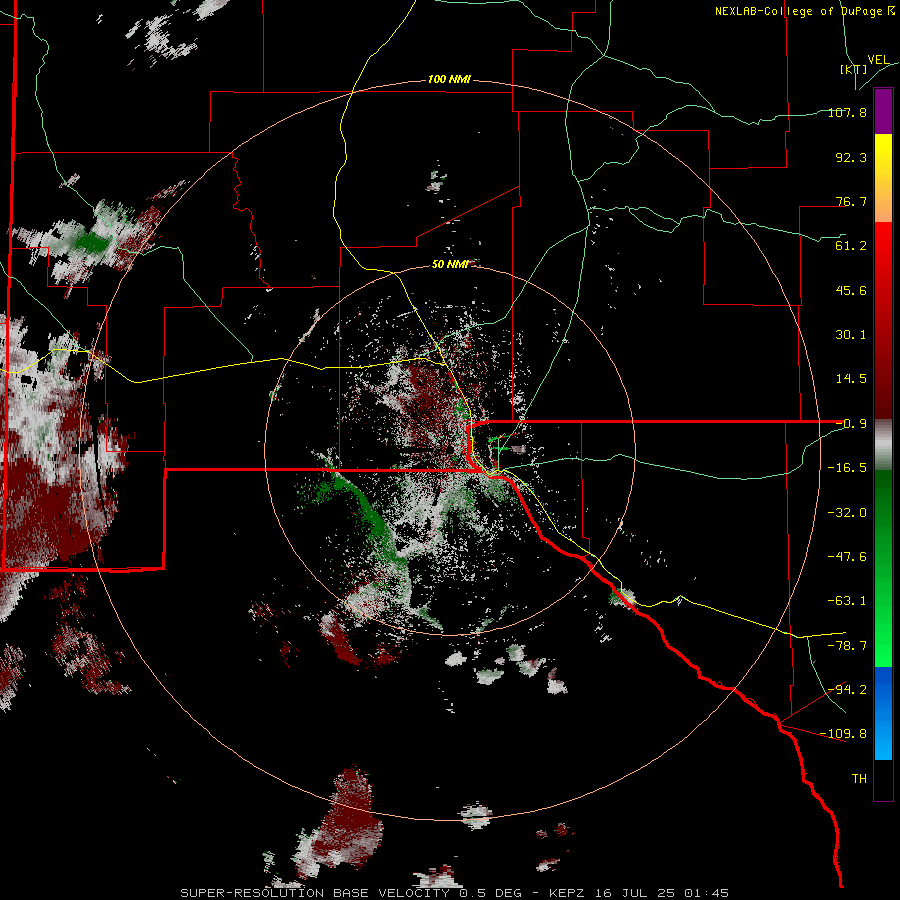Click the 100 NMI range ring label

(x=449, y=79)
